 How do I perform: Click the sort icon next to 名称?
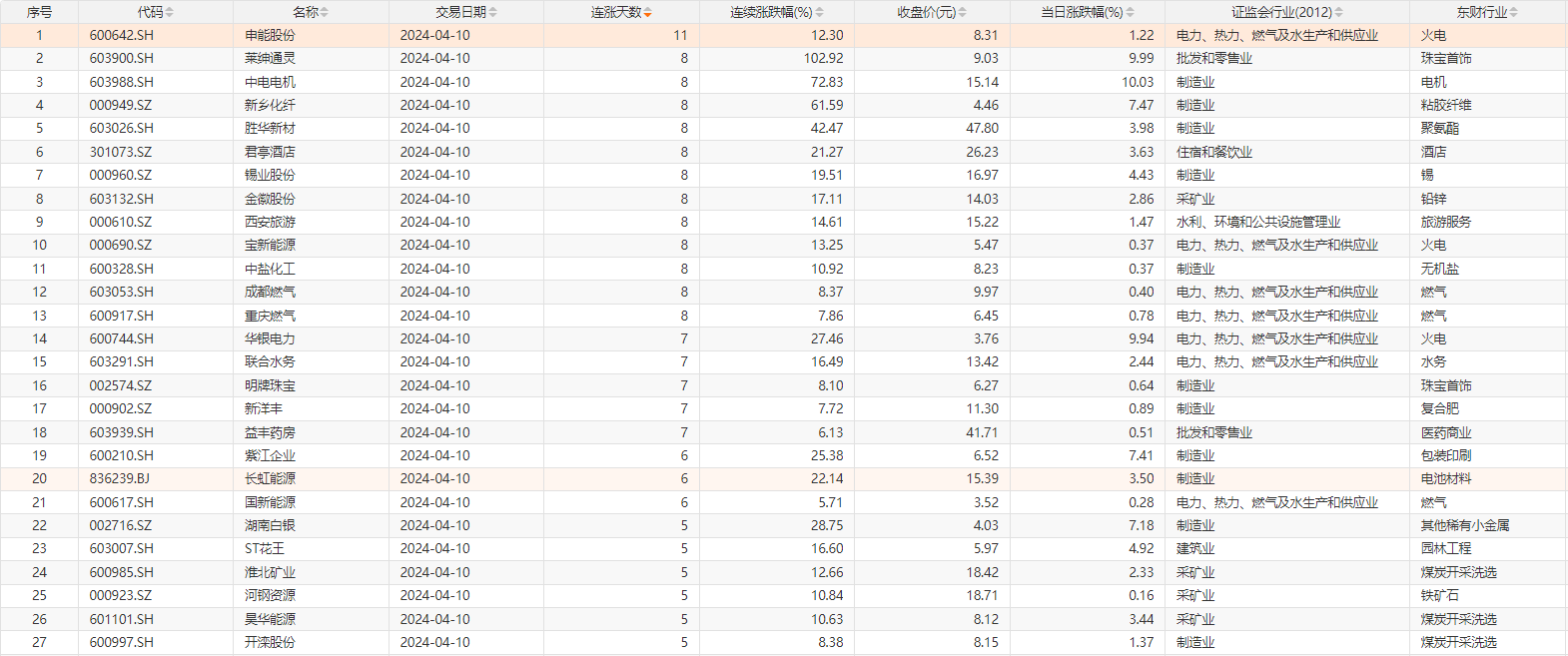pos(324,12)
